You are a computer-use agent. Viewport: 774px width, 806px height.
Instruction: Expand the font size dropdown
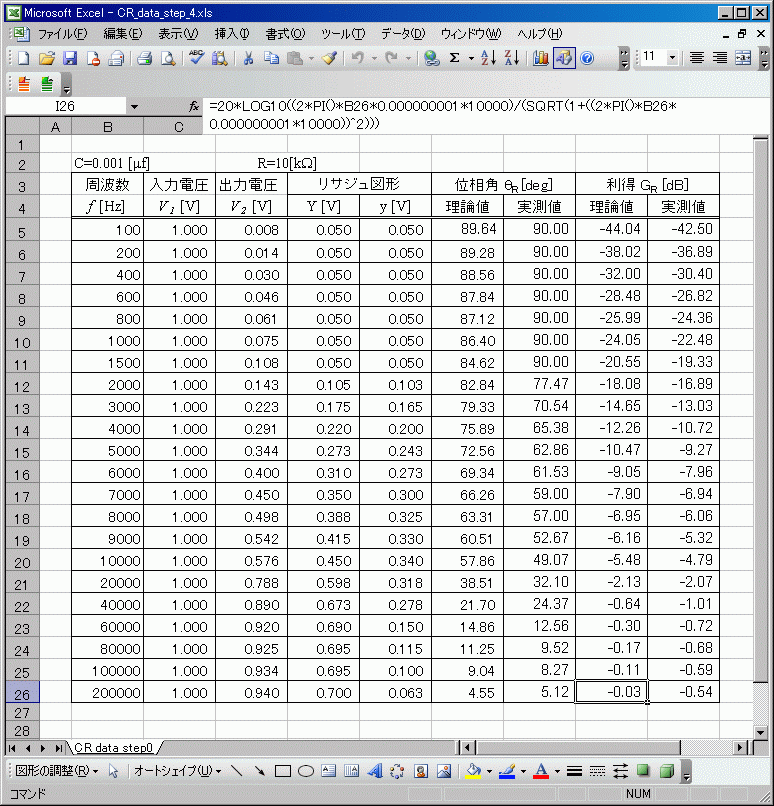point(671,58)
